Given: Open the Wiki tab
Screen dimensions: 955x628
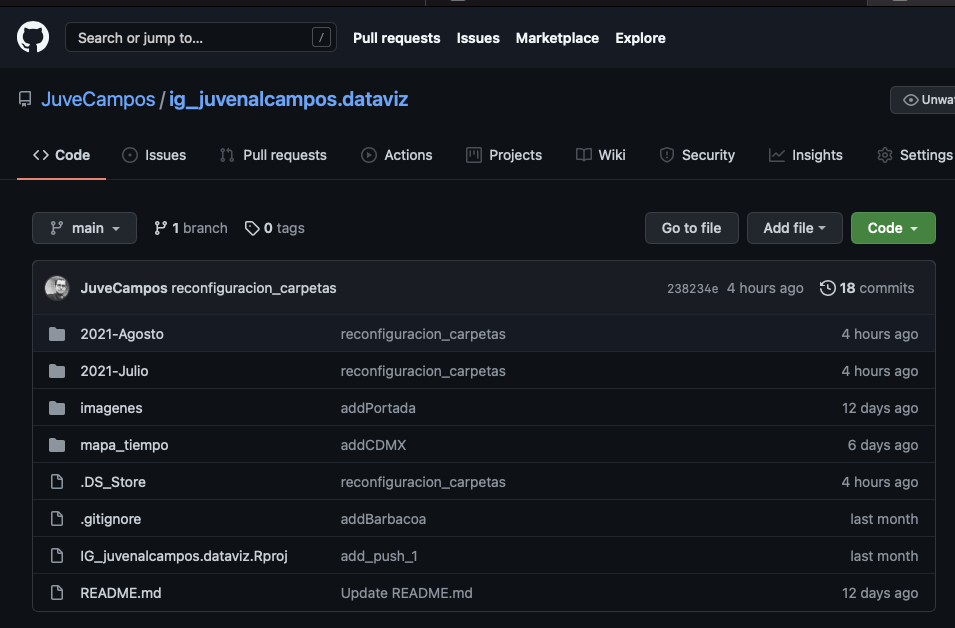Looking at the screenshot, I should click(601, 155).
